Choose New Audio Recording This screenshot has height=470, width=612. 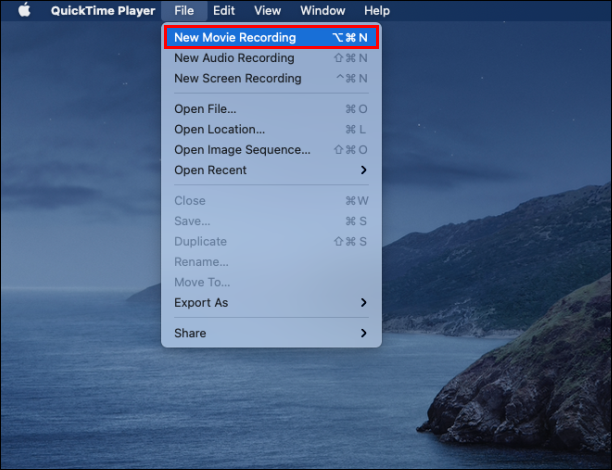271,58
